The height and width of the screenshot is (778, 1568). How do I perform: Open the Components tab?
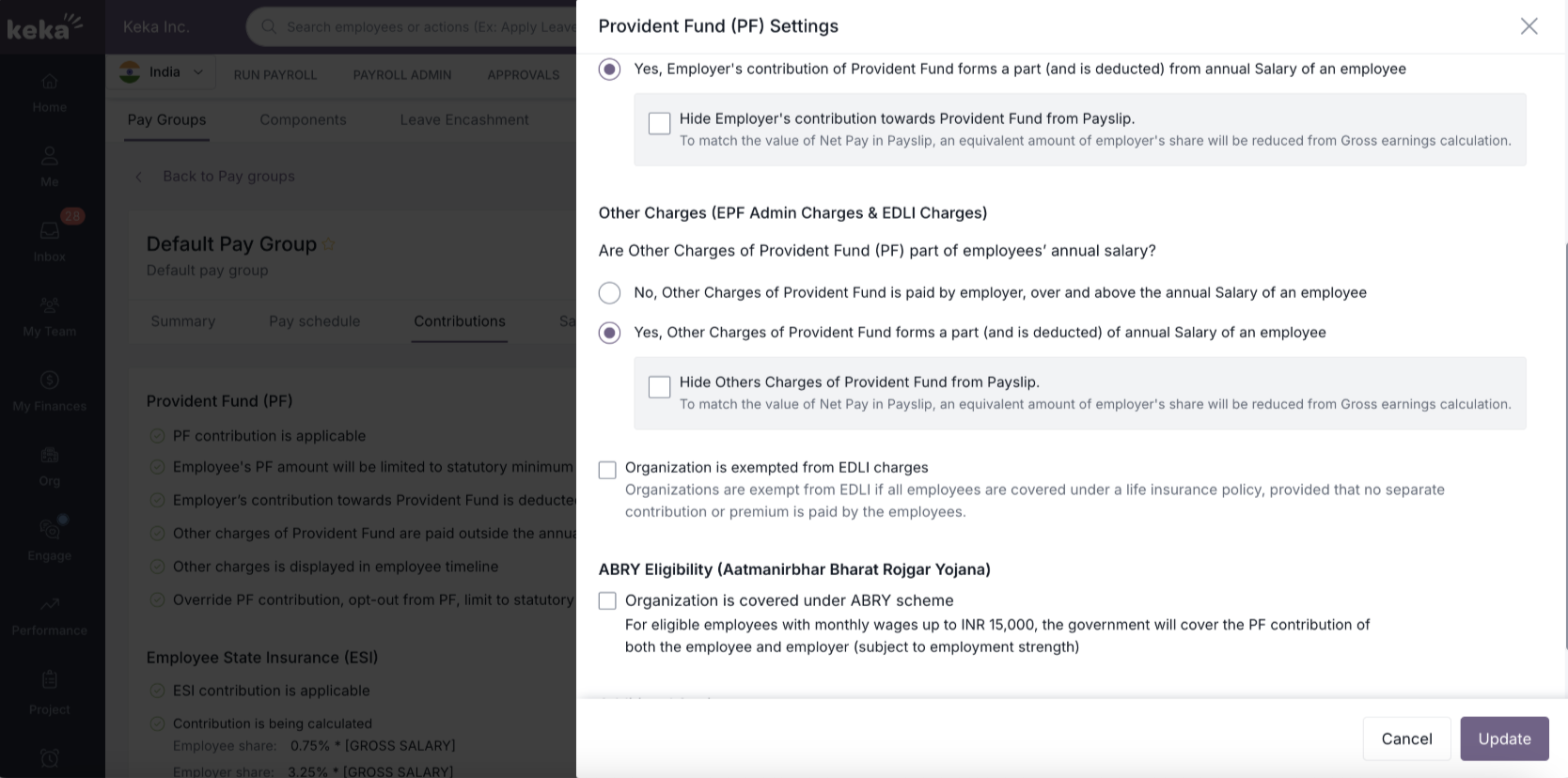point(303,120)
